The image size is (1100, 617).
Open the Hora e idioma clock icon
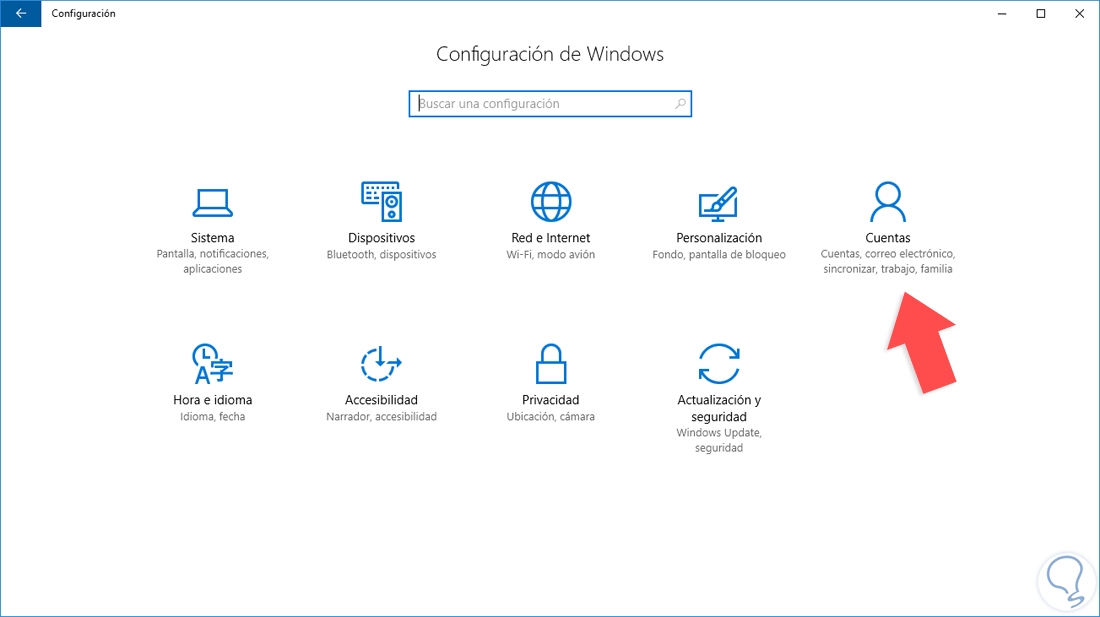pos(213,363)
